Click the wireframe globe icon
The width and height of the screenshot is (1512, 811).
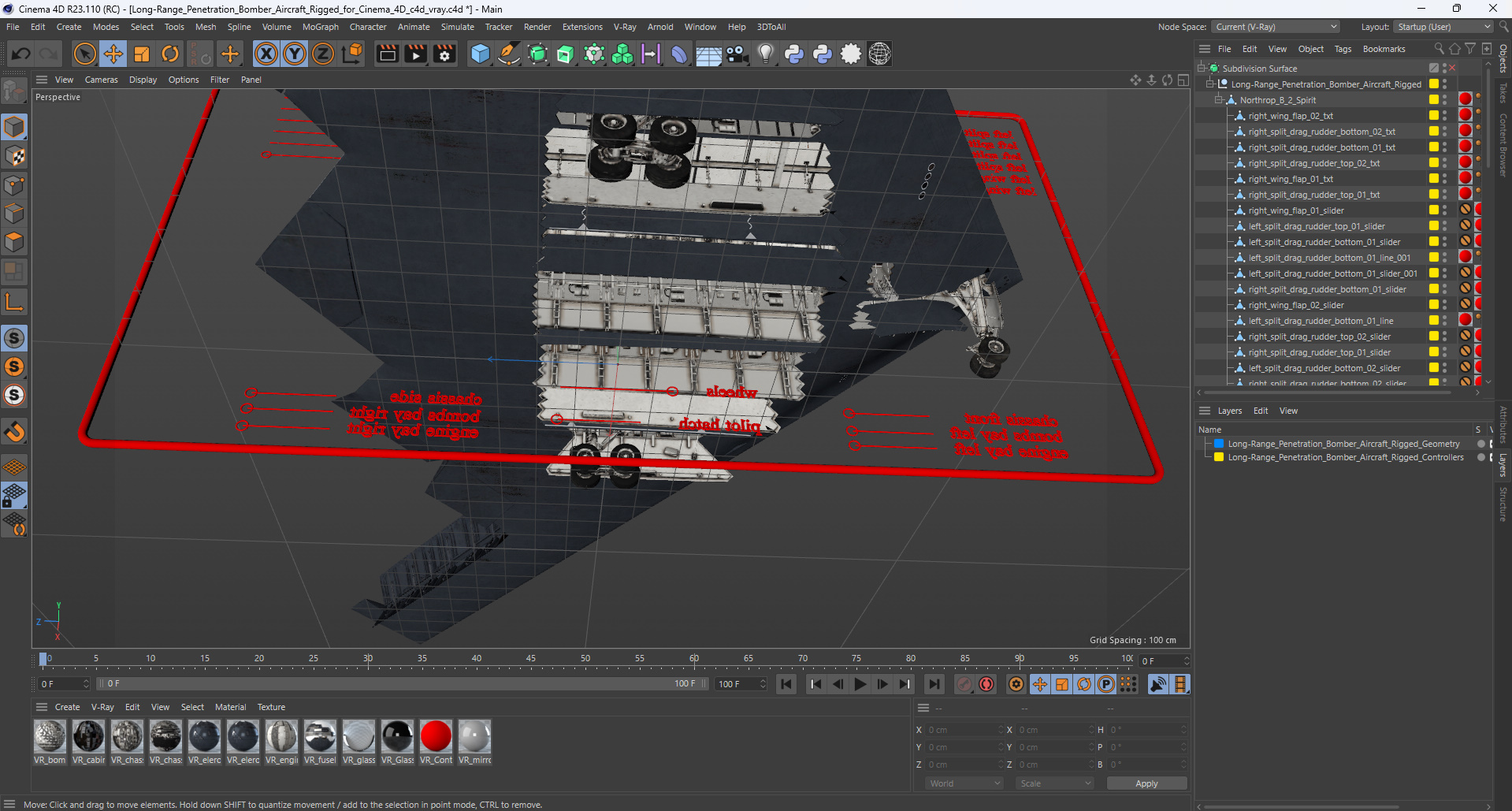point(880,54)
